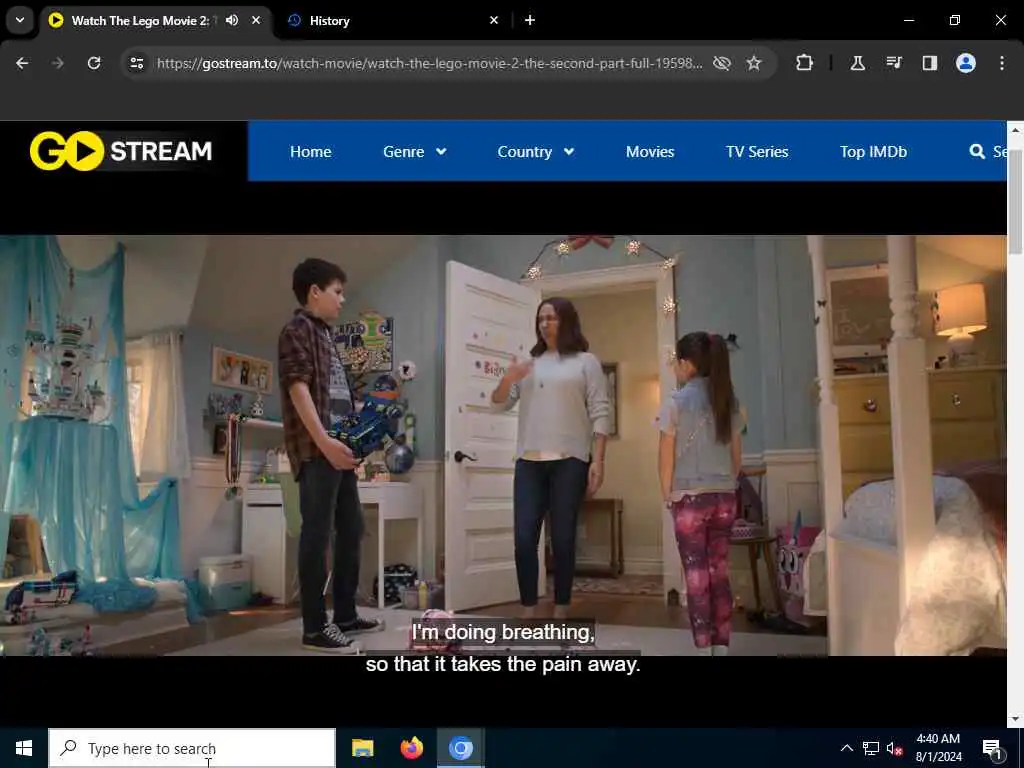Minimize the Chrome window
Image resolution: width=1024 pixels, height=768 pixels.
[x=908, y=20]
